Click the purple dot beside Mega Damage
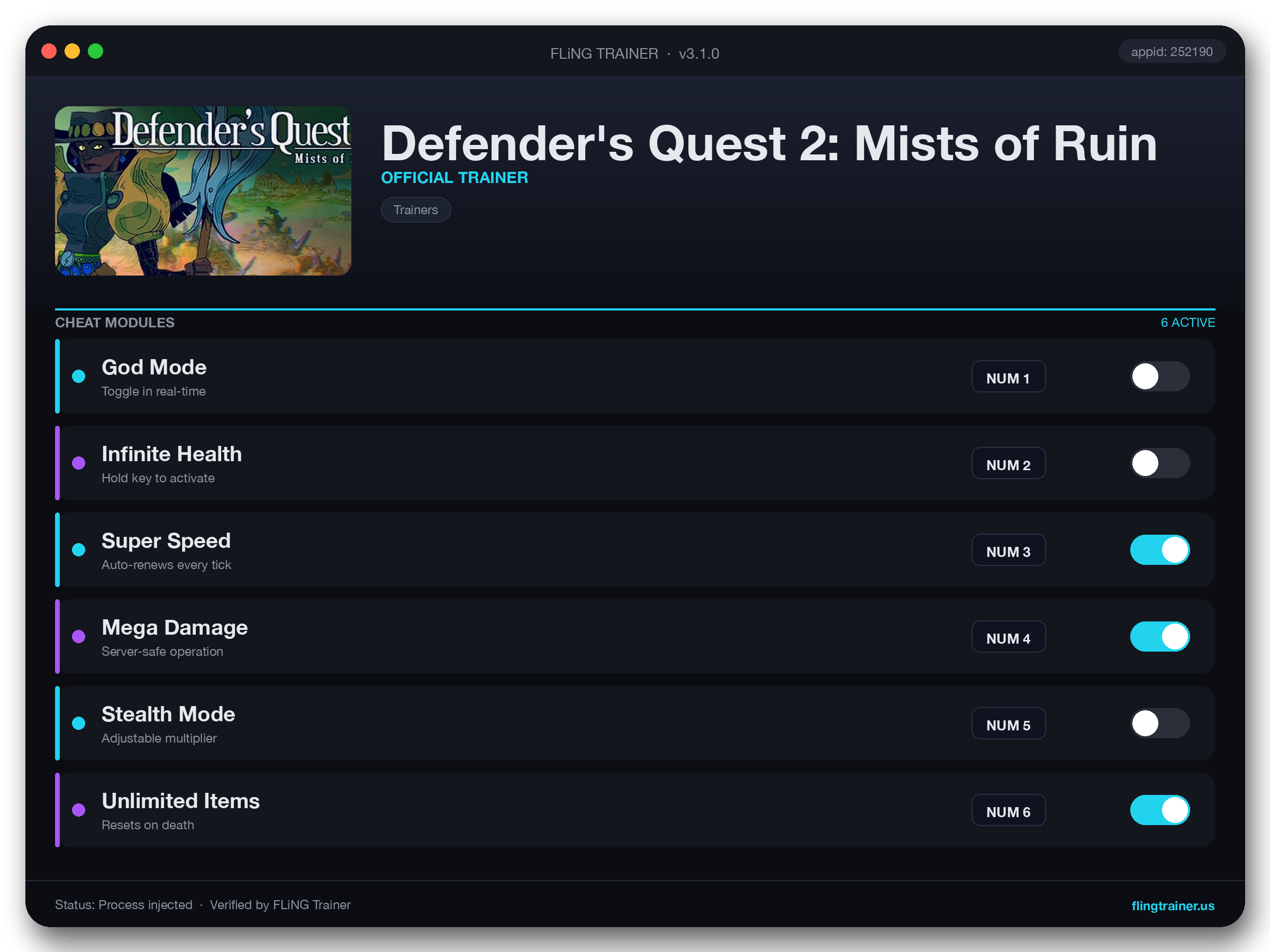Screen dimensions: 1270x952 79,636
